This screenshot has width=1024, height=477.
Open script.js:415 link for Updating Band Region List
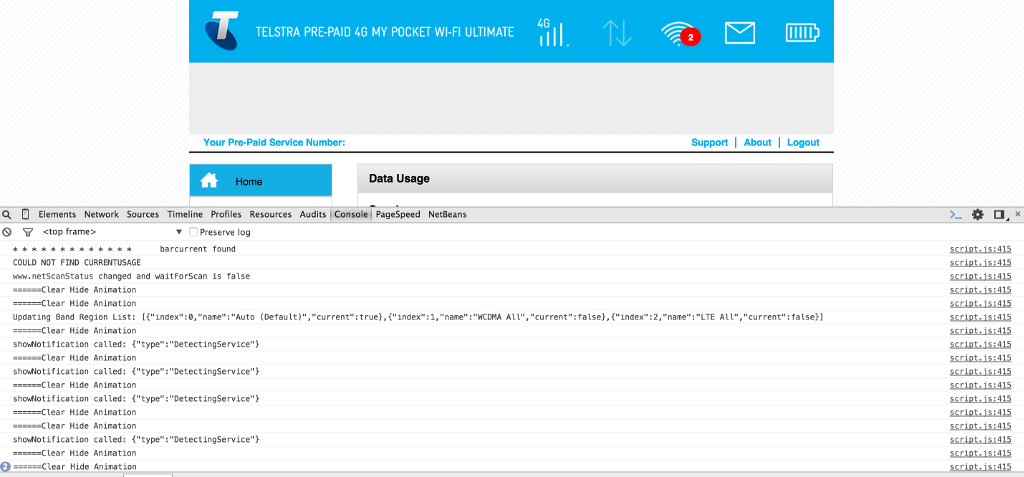(x=980, y=317)
